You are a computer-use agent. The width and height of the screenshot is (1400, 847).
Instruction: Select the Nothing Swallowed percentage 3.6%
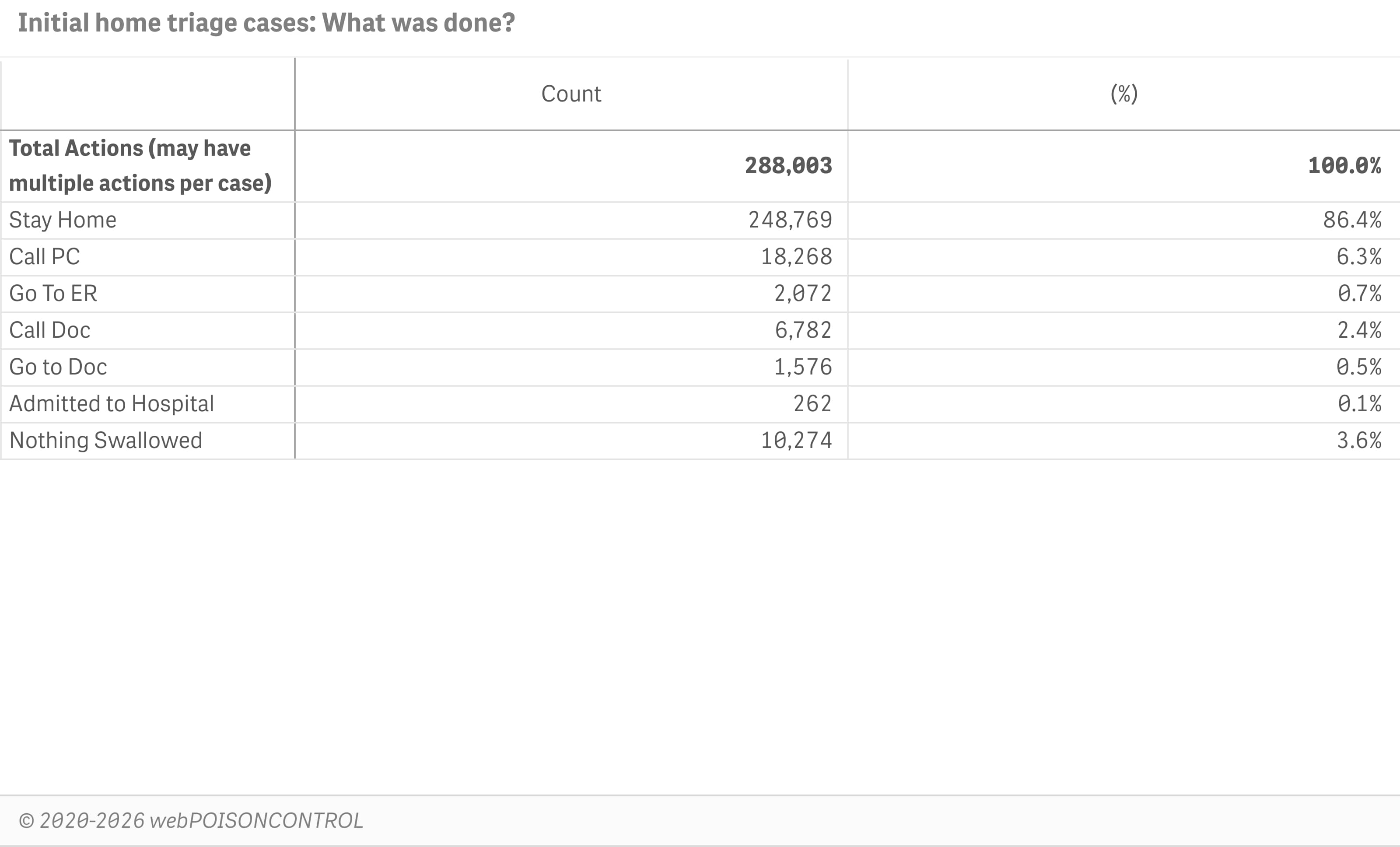pos(1358,440)
